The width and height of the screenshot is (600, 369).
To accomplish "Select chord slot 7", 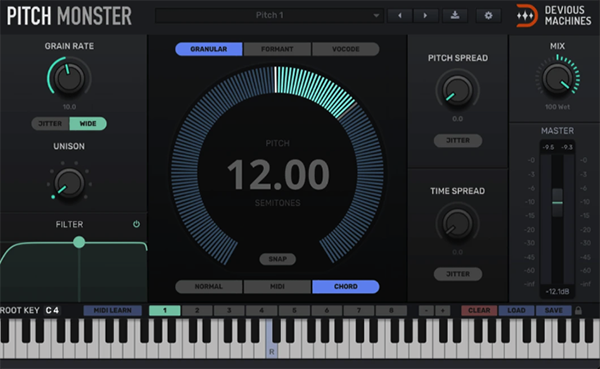I will pyautogui.click(x=359, y=310).
